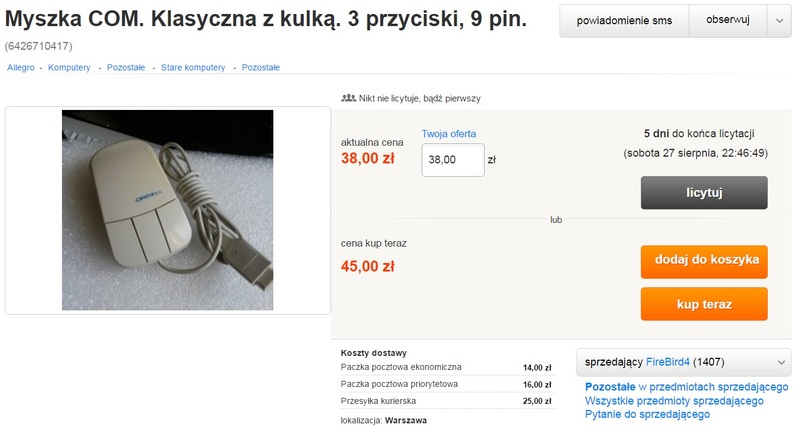800x427 pixels.
Task: Open the Stare komputery breadcrumb
Action: (193, 67)
